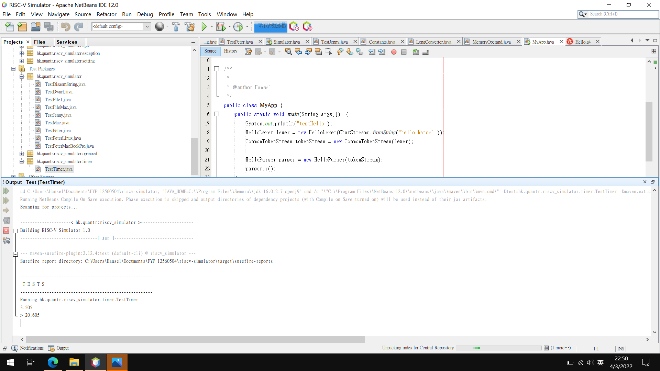Viewport: 660px width, 371px height.
Task: Switch to the Output tab in status bar
Action: point(59,348)
